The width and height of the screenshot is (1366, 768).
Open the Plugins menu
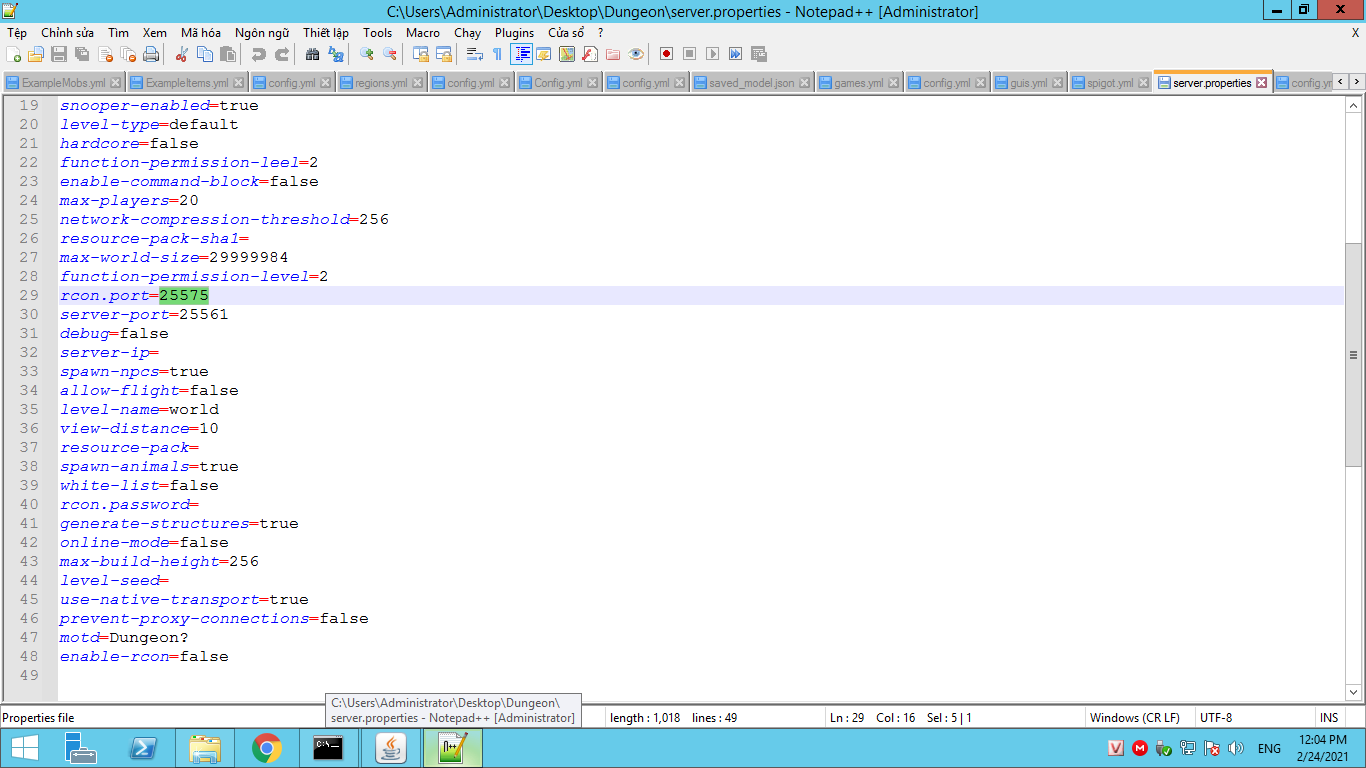coord(514,33)
